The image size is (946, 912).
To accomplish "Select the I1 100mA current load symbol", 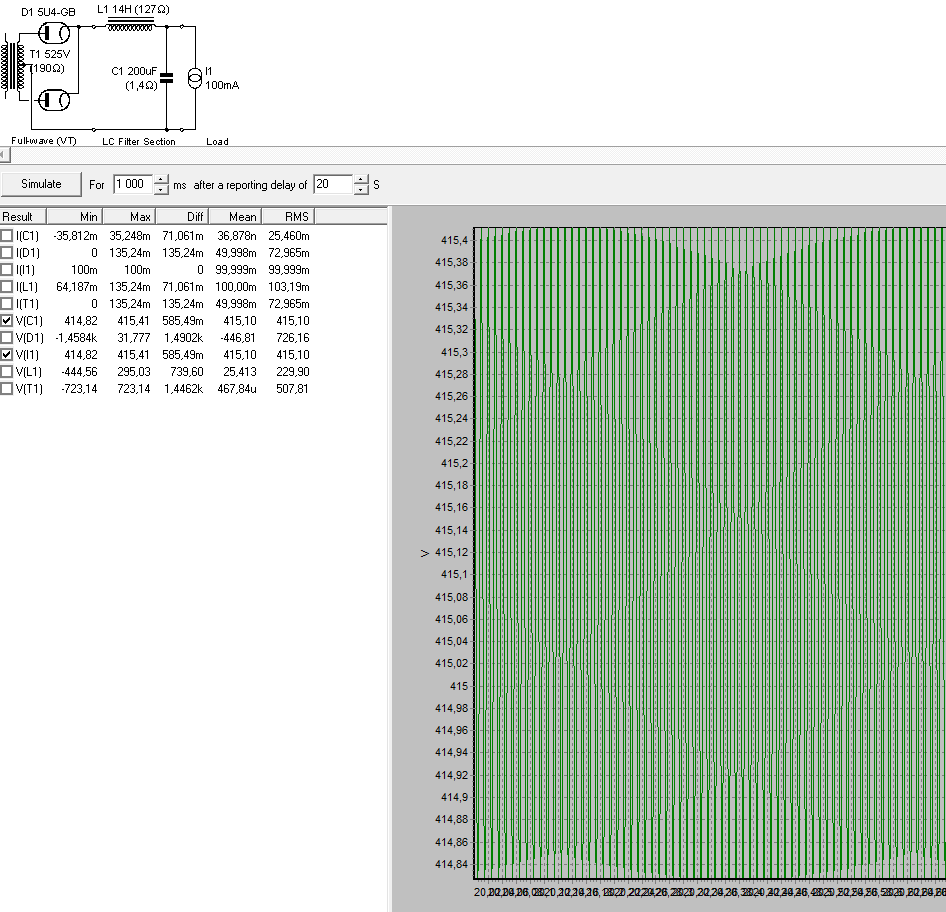I will (x=195, y=78).
